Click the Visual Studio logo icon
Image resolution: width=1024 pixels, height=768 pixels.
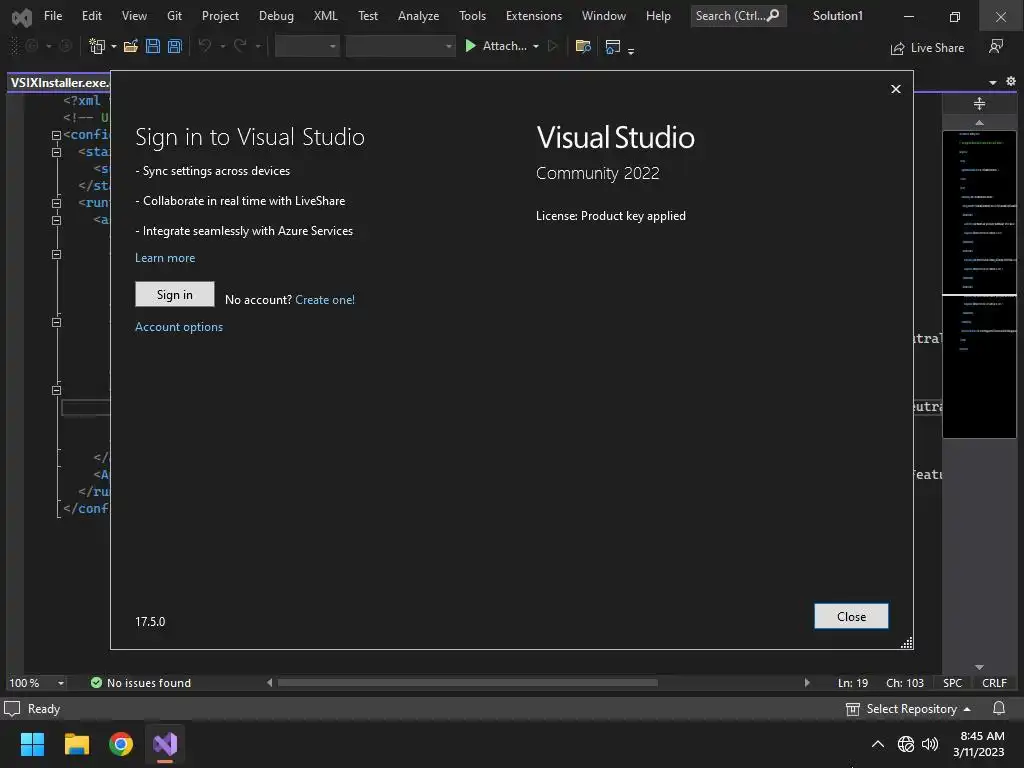(22, 17)
